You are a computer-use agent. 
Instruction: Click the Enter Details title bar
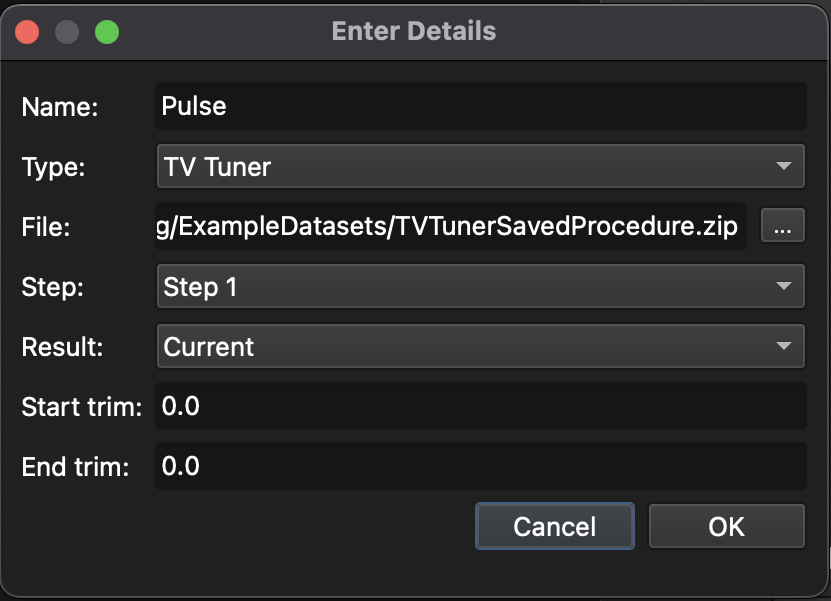coord(415,31)
